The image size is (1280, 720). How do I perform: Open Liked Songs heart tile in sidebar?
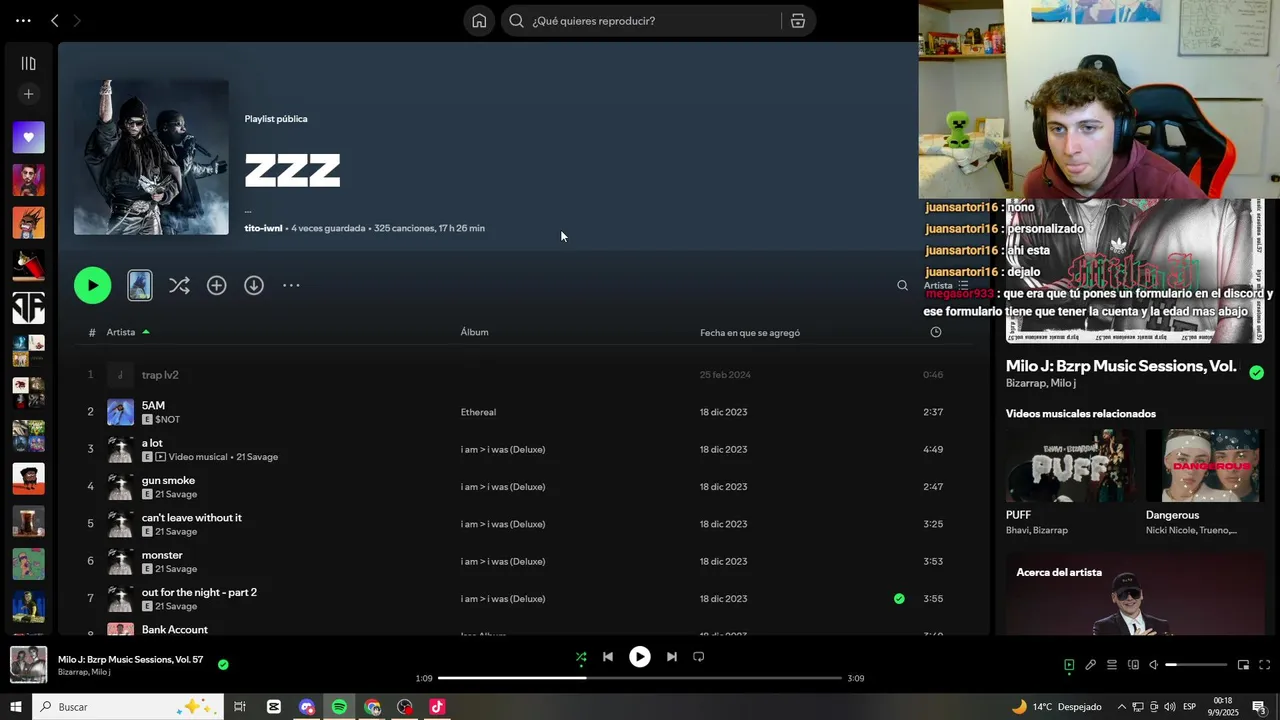tap(28, 137)
